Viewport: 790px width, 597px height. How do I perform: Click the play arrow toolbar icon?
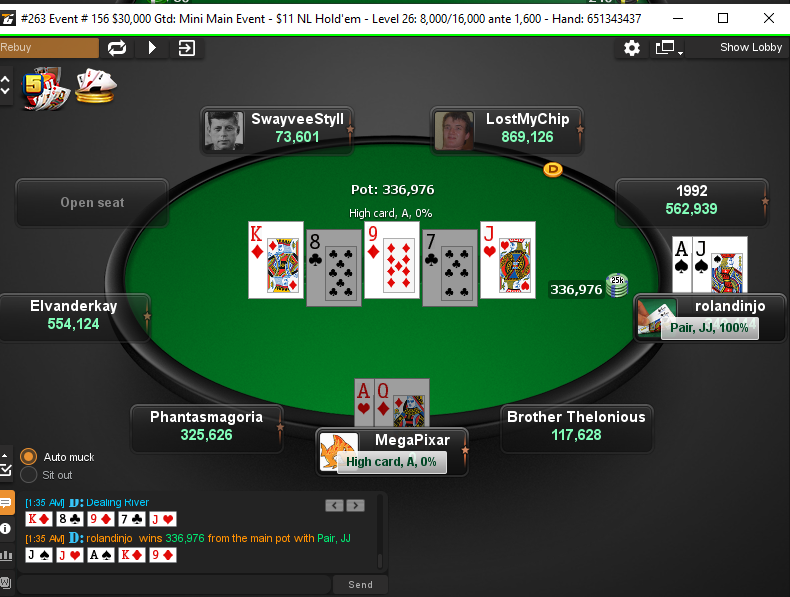point(152,48)
